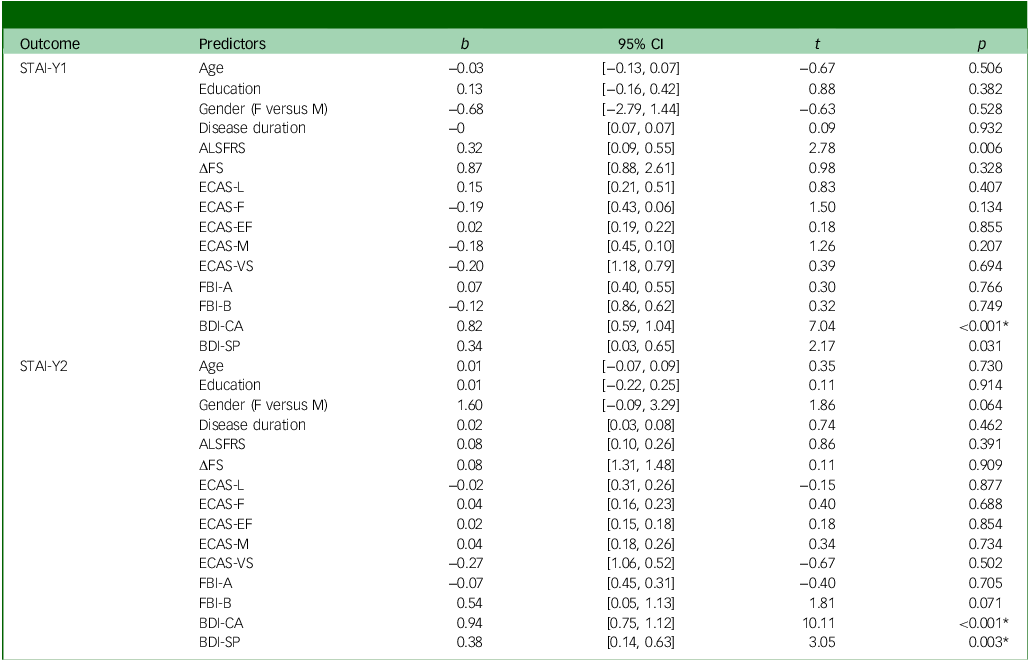This screenshot has width=1029, height=661.
Task: Select the p value 0.064
Action: [986, 405]
